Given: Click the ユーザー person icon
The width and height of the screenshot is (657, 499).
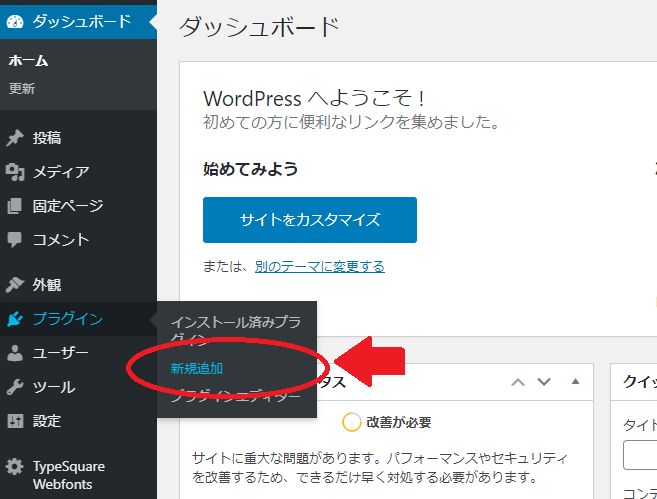Looking at the screenshot, I should (15, 353).
